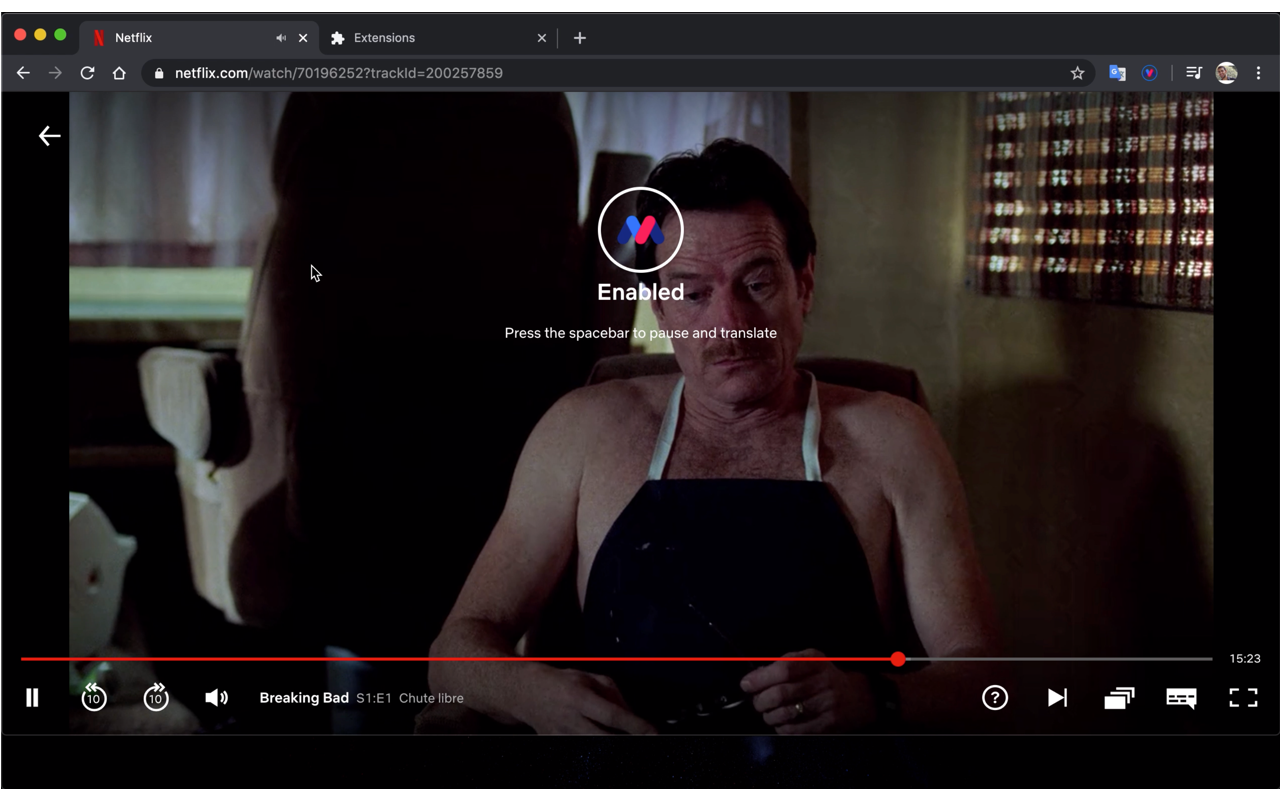View site info via the padlock
Image resolution: width=1280 pixels, height=800 pixels.
click(x=159, y=73)
